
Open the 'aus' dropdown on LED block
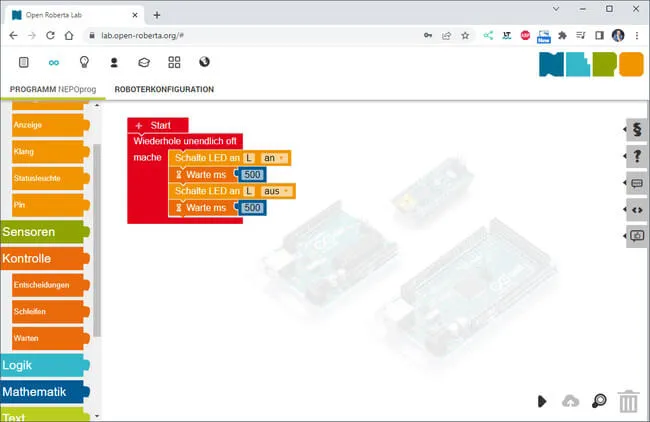pos(276,191)
